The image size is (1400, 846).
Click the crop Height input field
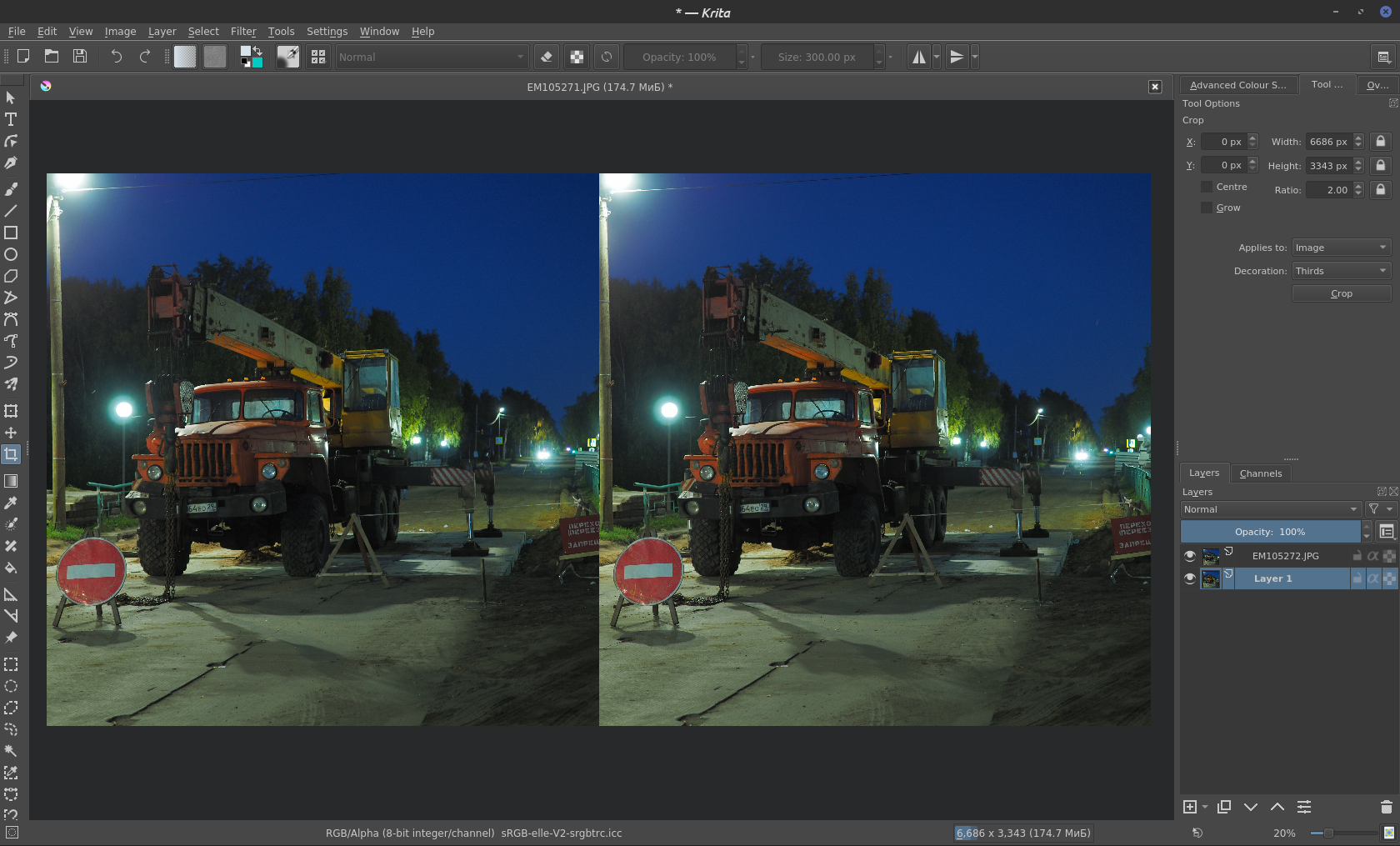pyautogui.click(x=1328, y=166)
